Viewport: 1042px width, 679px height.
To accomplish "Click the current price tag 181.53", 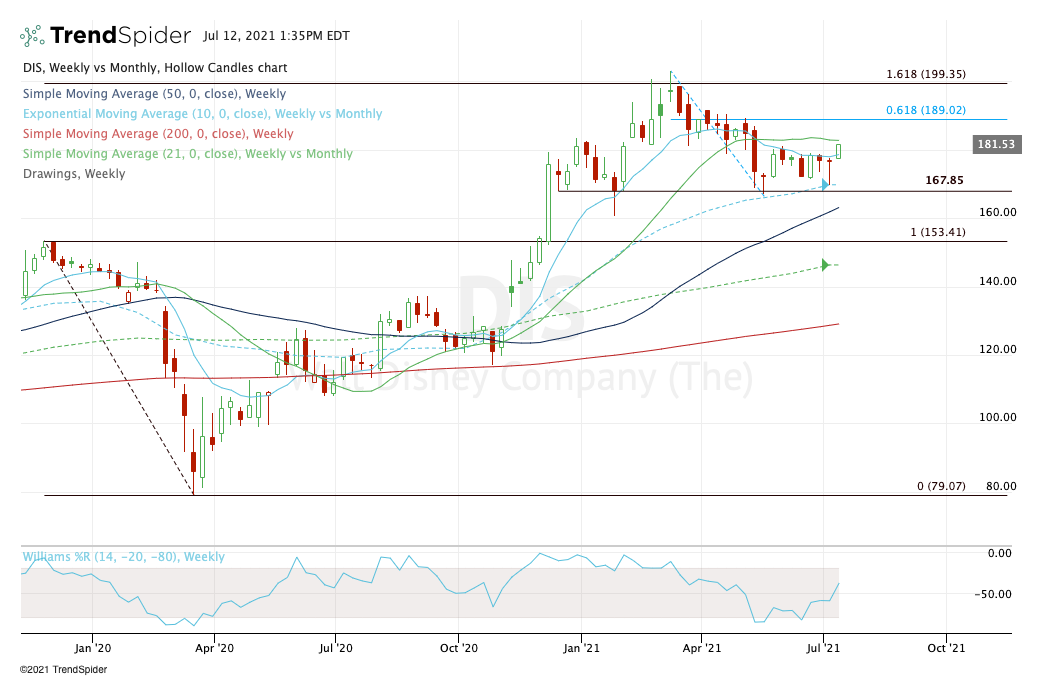I will (997, 144).
